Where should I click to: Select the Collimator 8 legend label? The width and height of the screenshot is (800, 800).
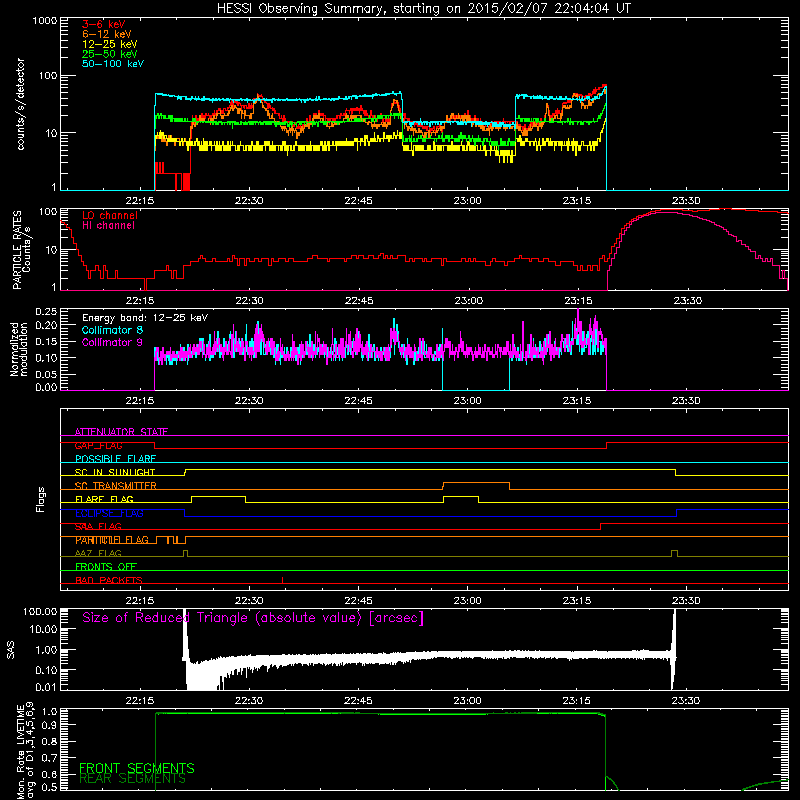point(112,330)
